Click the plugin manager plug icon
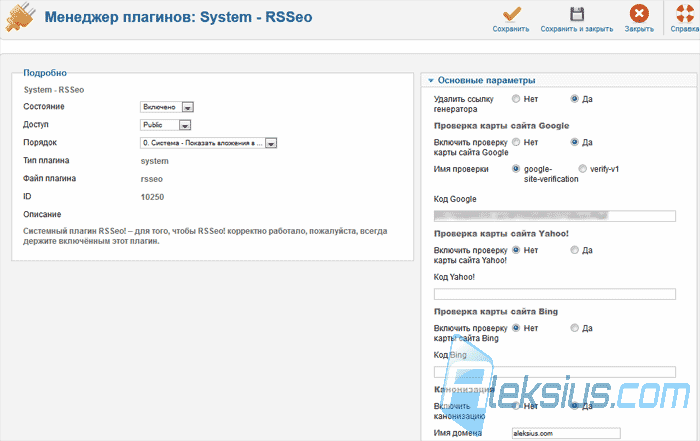Screen dimensions: 700x441 (19, 18)
